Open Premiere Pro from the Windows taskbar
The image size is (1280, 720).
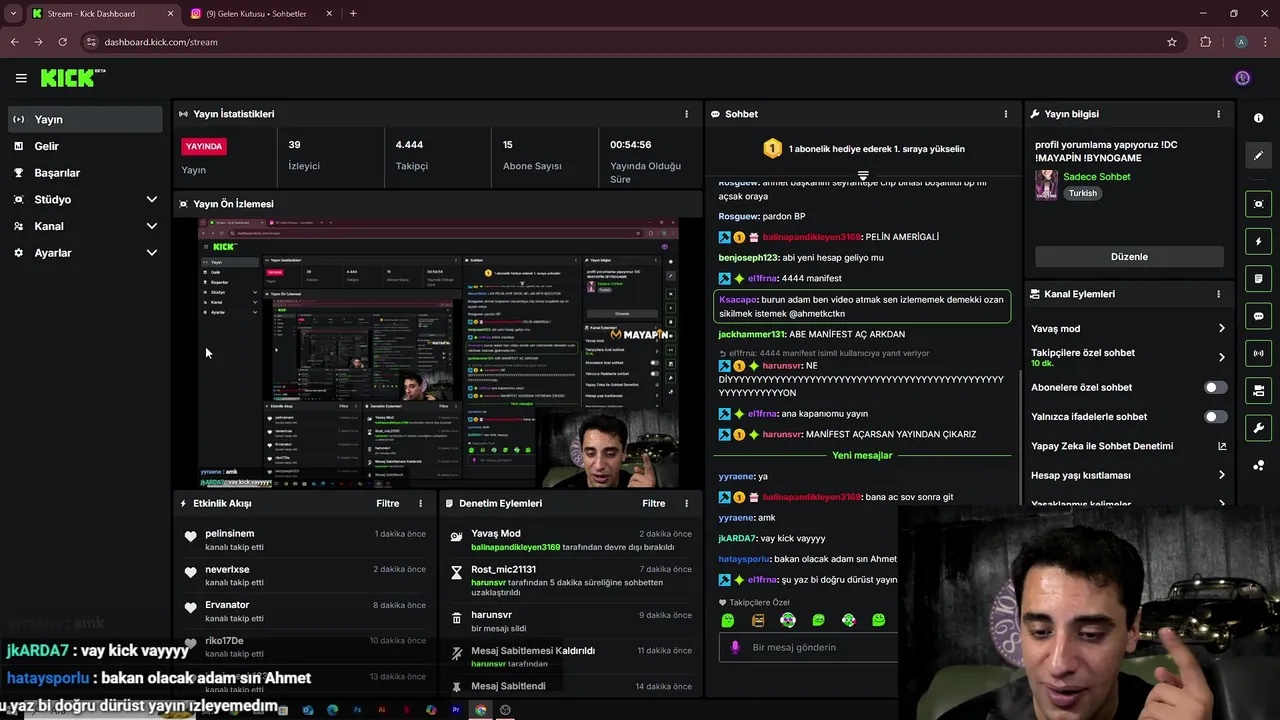click(x=456, y=710)
